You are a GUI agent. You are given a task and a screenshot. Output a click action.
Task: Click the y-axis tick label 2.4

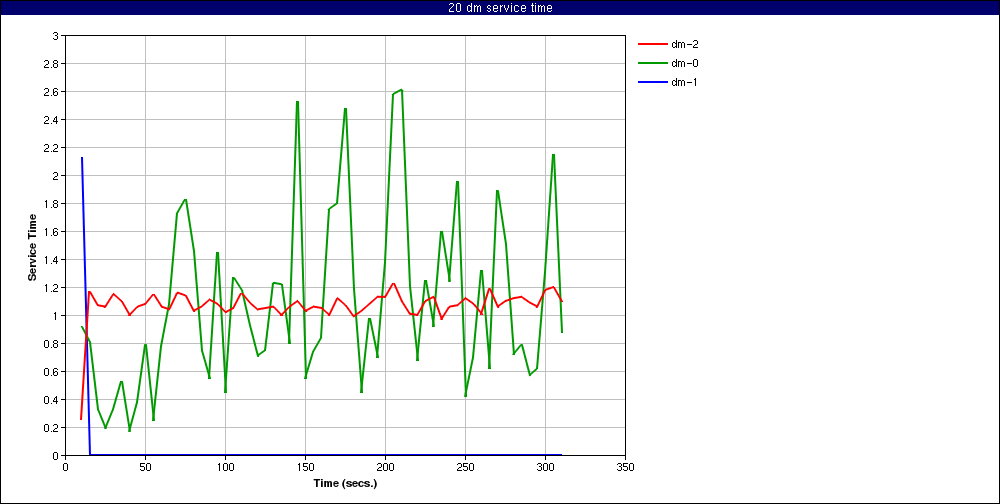[x=52, y=120]
